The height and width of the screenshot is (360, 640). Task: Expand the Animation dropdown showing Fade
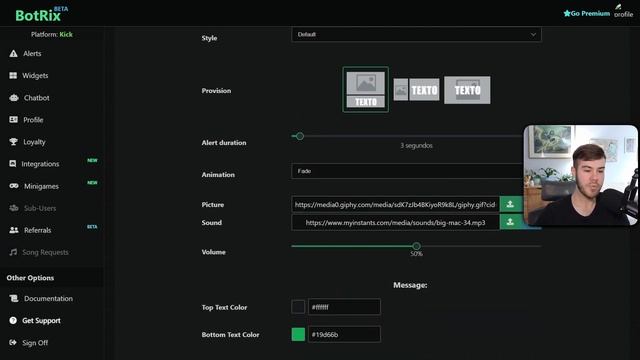point(407,171)
